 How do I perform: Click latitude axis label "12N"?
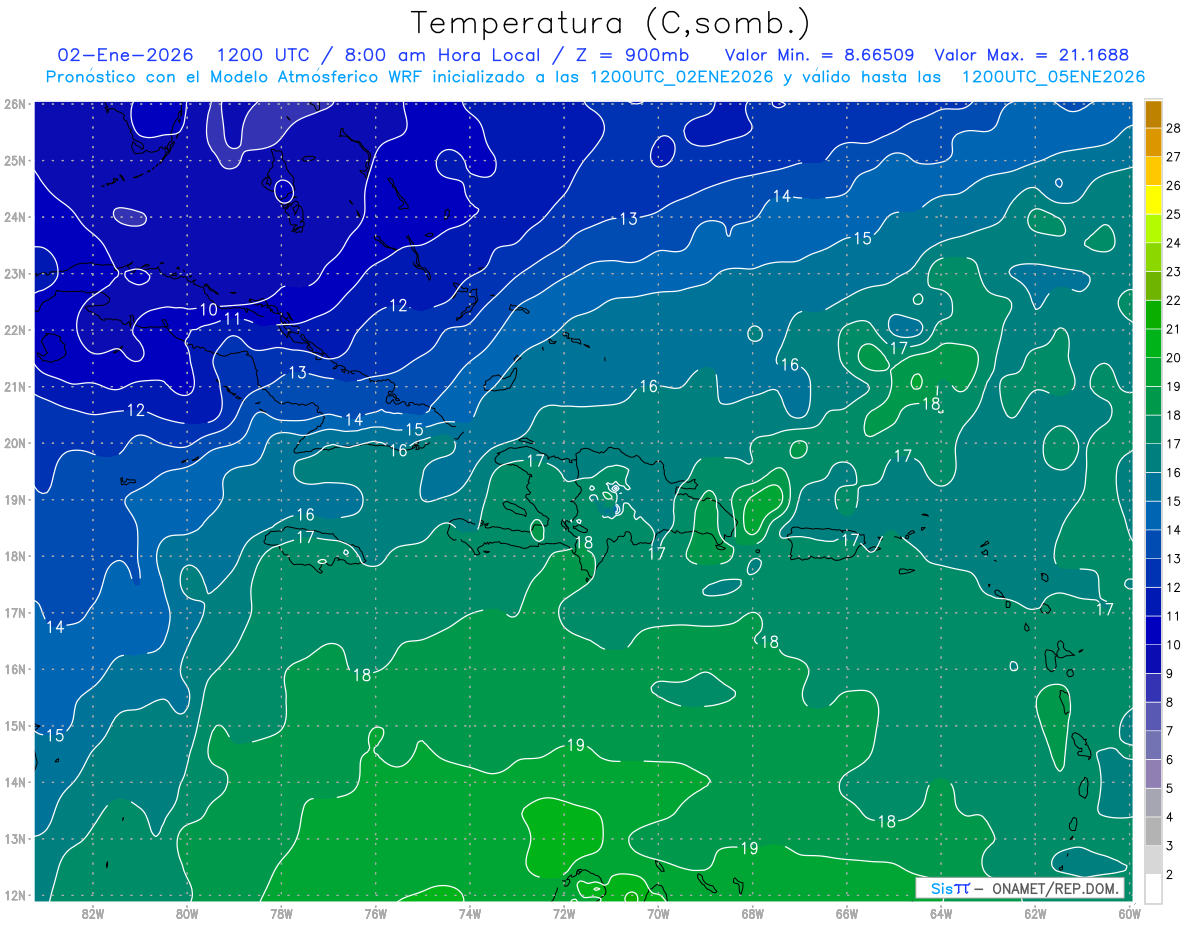click(x=14, y=895)
